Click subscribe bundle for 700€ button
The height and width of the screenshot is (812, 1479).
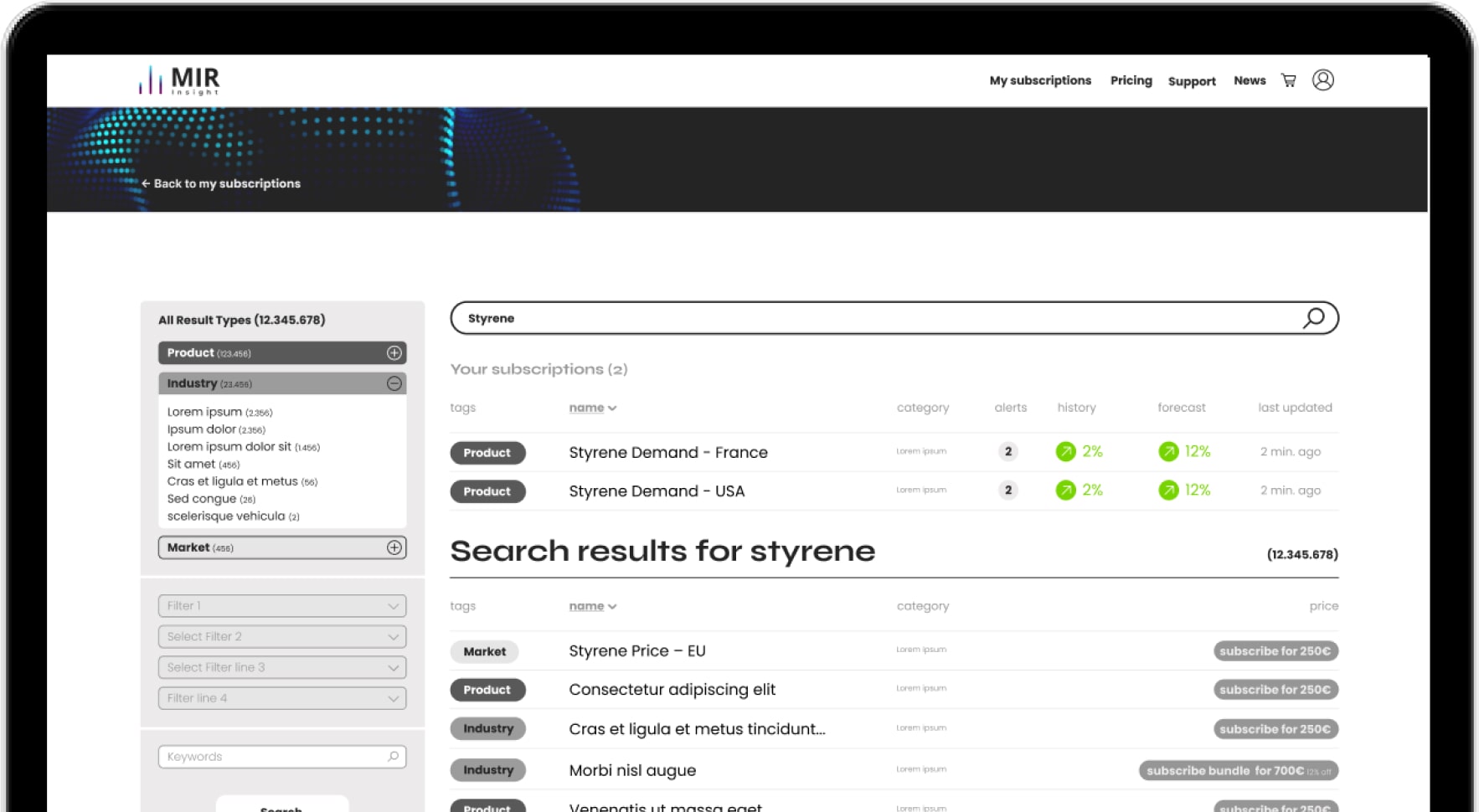1238,771
